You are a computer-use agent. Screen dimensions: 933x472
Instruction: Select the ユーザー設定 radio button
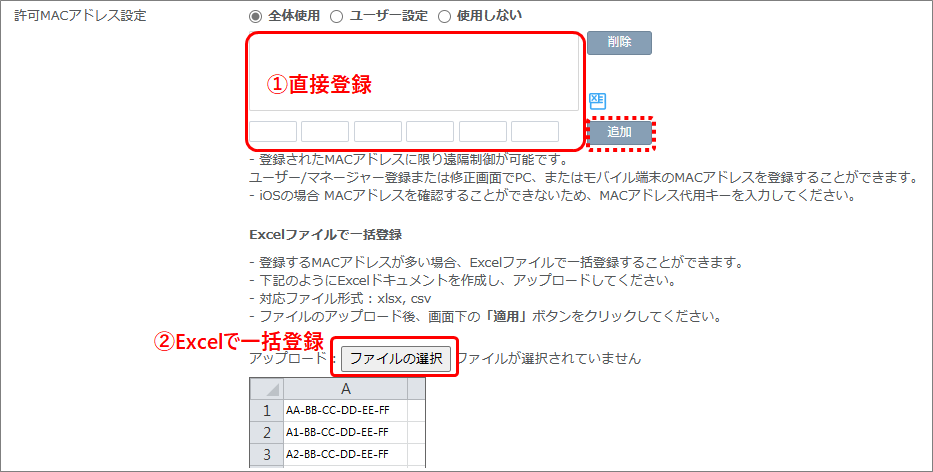[336, 16]
